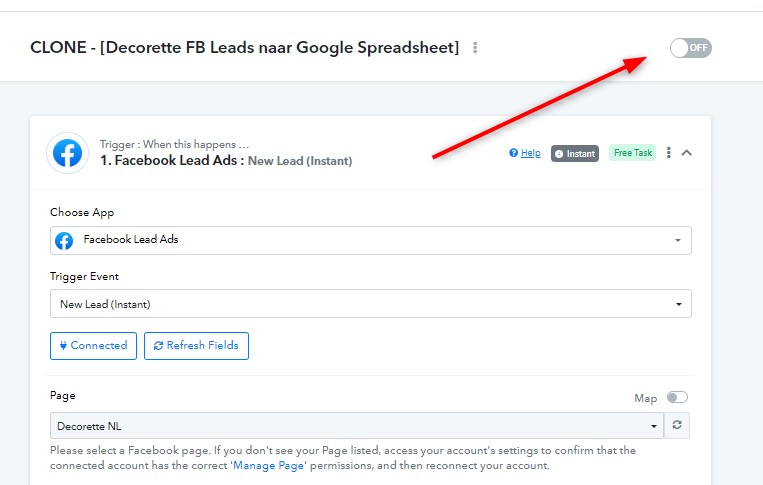
Task: Click the blue Help question-mark icon
Action: pyautogui.click(x=513, y=153)
